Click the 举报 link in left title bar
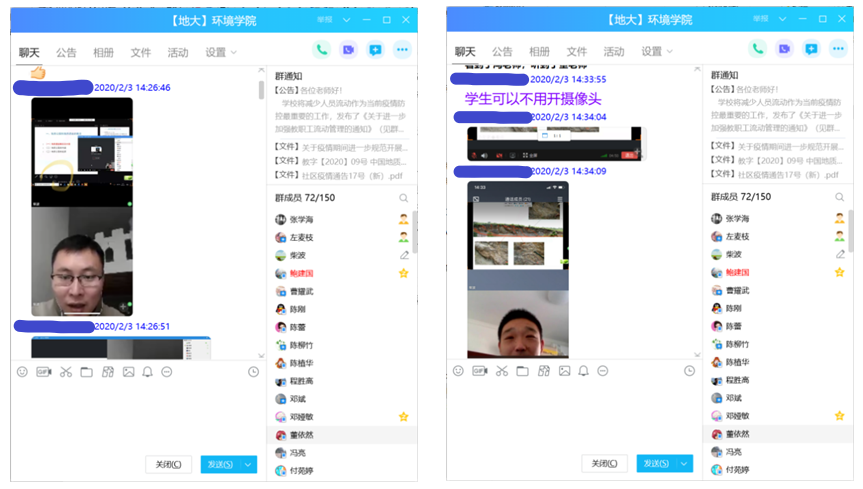Viewport: 863px width, 489px height. (x=323, y=19)
